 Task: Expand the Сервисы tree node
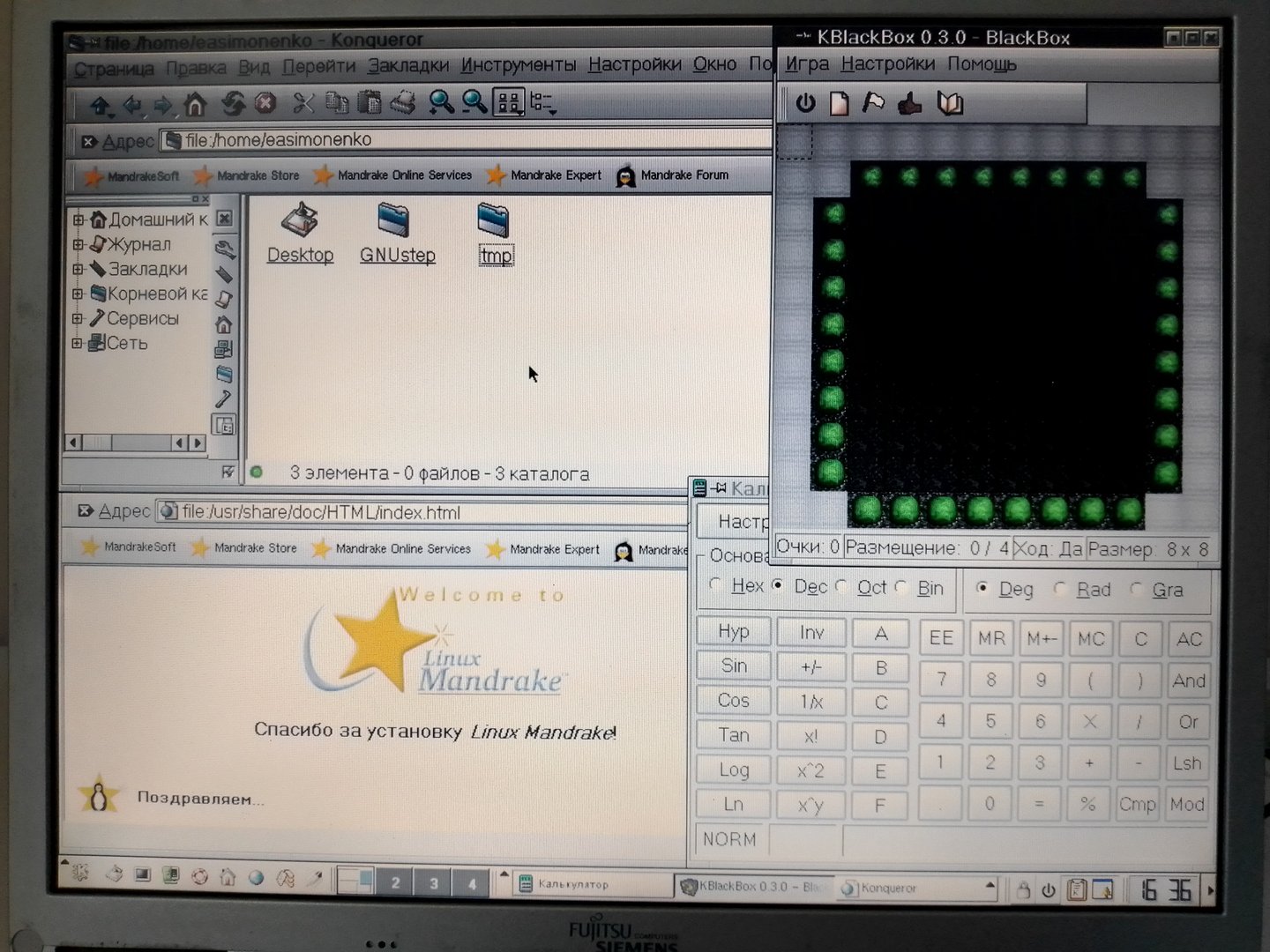[78, 318]
